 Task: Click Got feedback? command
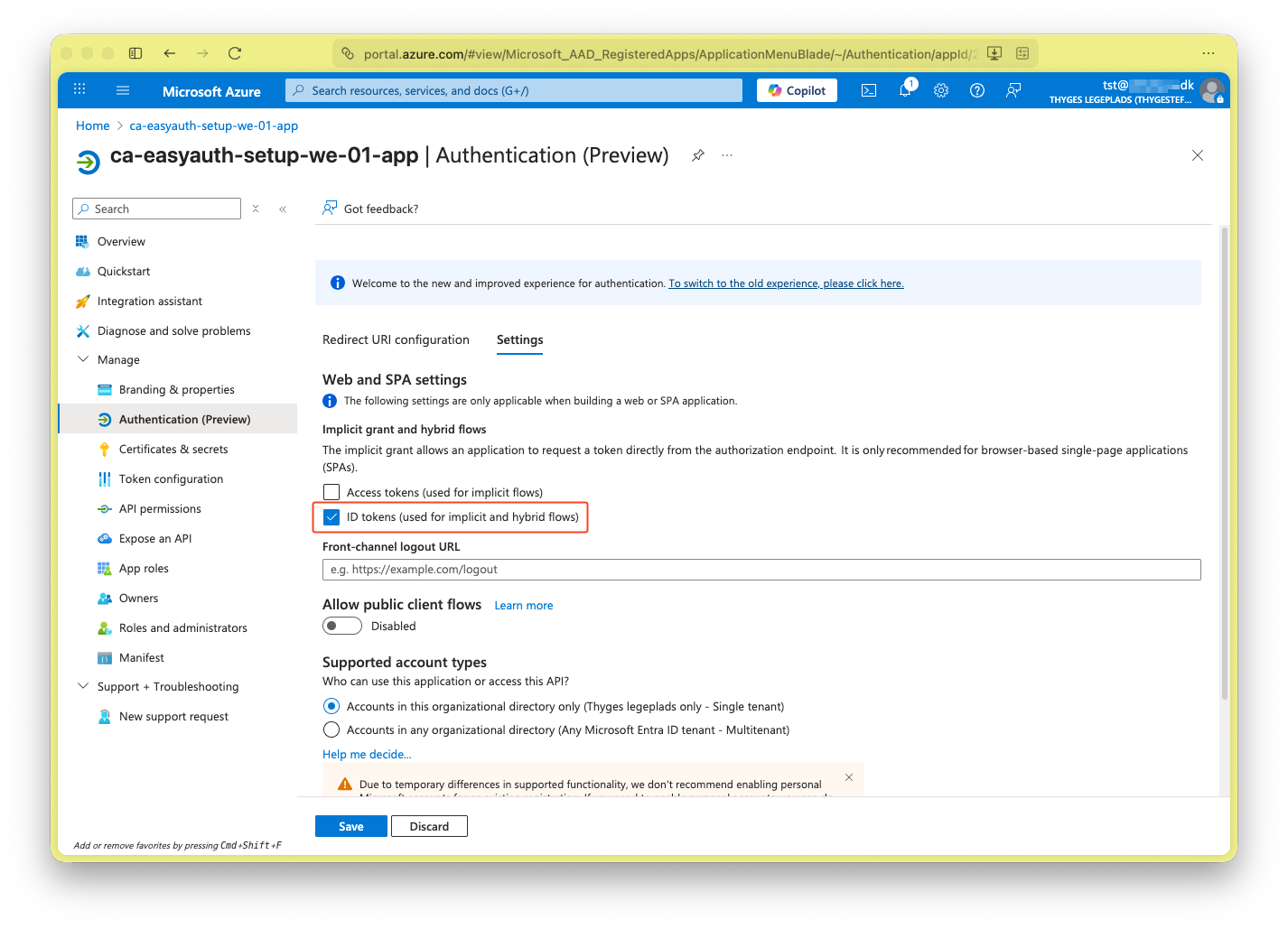[370, 209]
